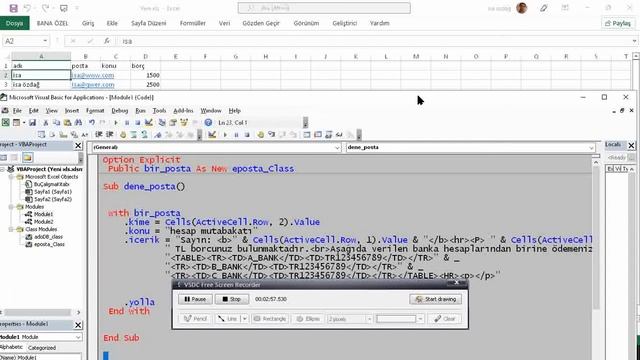Screen dimensions: 640x360
Task: Open Object Browser via toolbar icon
Action: pyautogui.click(x=184, y=122)
